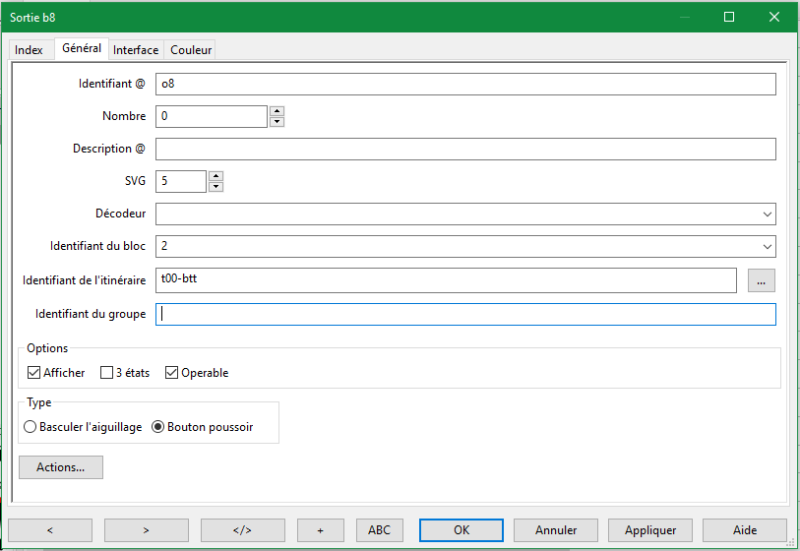Open the Identifiant du bloc dropdown
This screenshot has width=800, height=551.
[767, 246]
